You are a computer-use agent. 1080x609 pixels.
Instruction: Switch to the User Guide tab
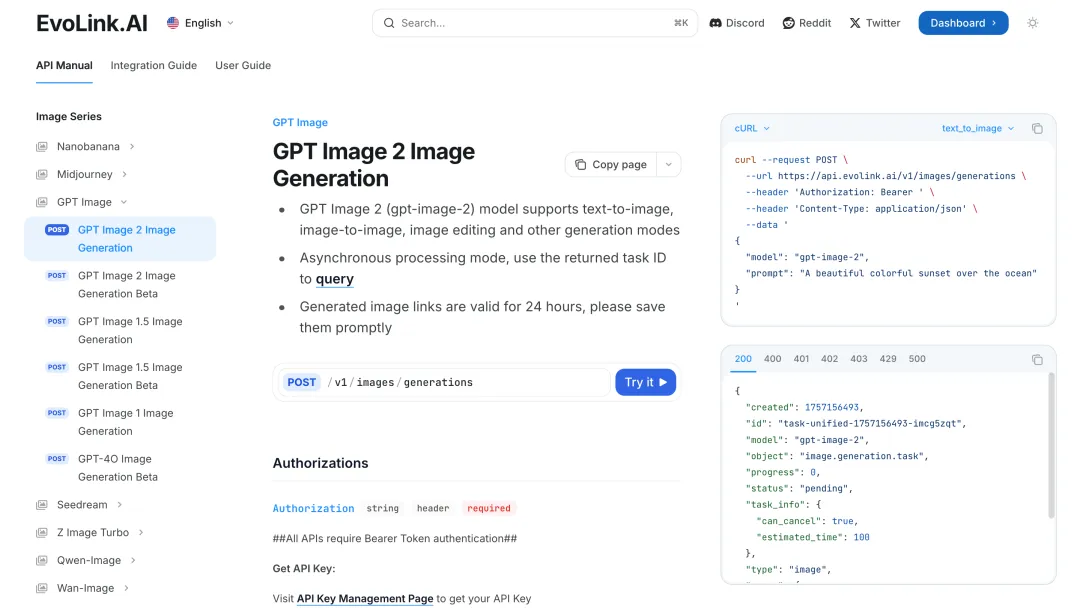point(243,65)
